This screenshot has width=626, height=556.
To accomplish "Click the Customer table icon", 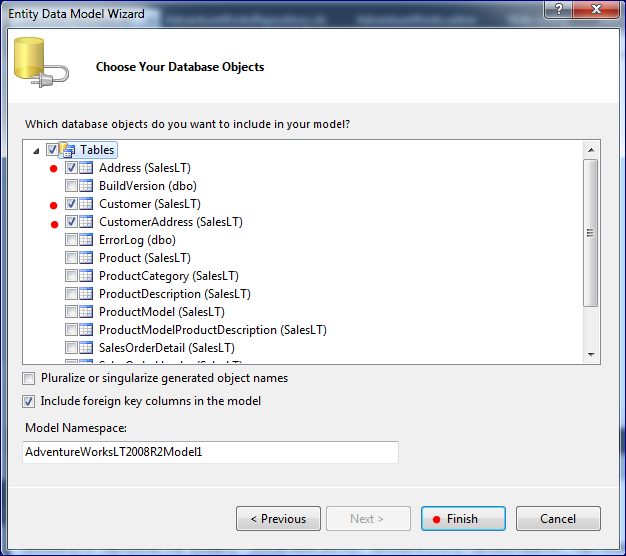I will point(86,204).
